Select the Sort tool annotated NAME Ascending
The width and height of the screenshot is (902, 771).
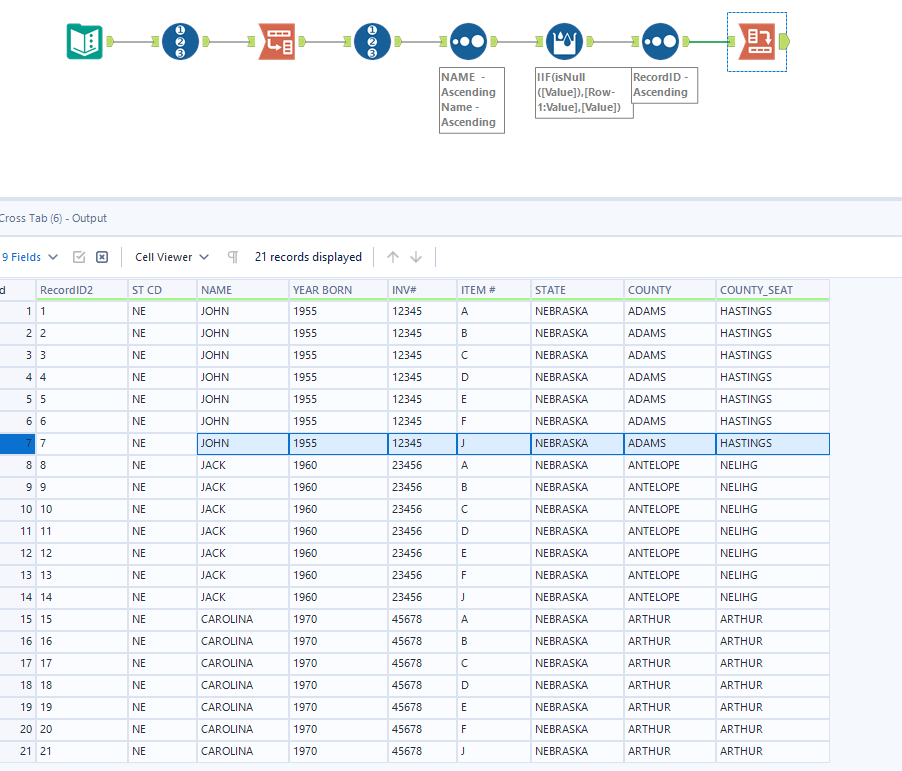[468, 41]
